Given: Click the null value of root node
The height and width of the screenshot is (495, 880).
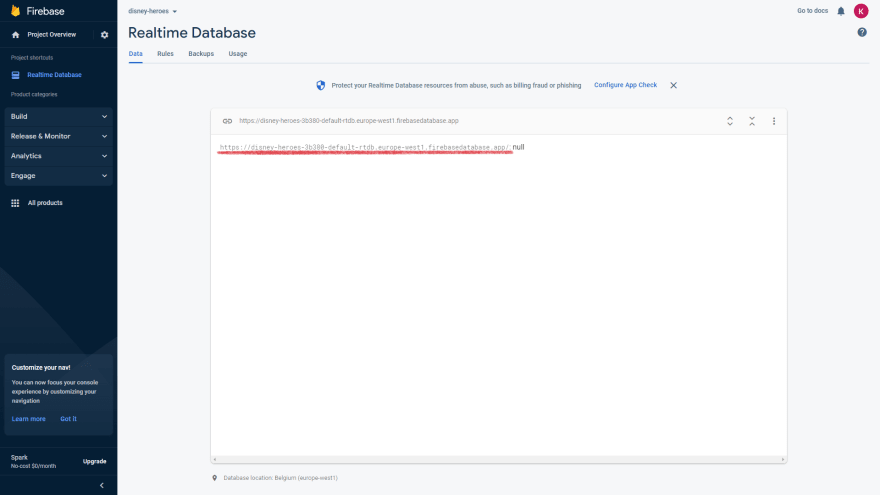Looking at the screenshot, I should pos(518,147).
